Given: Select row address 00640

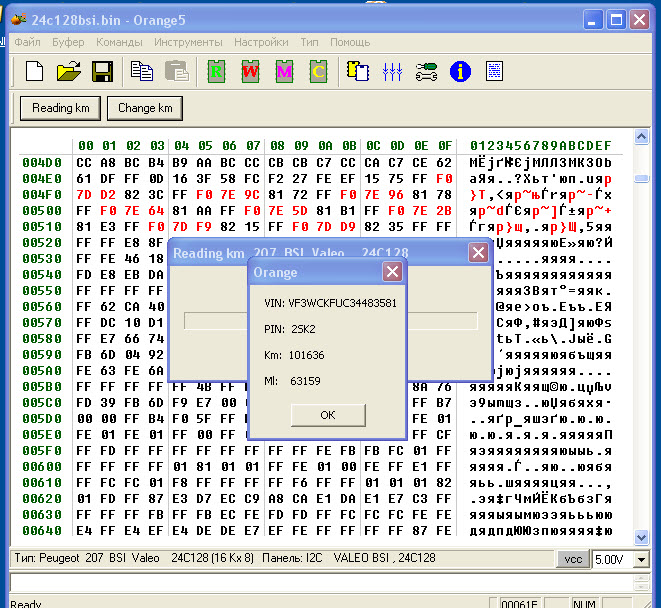Looking at the screenshot, I should 42,531.
